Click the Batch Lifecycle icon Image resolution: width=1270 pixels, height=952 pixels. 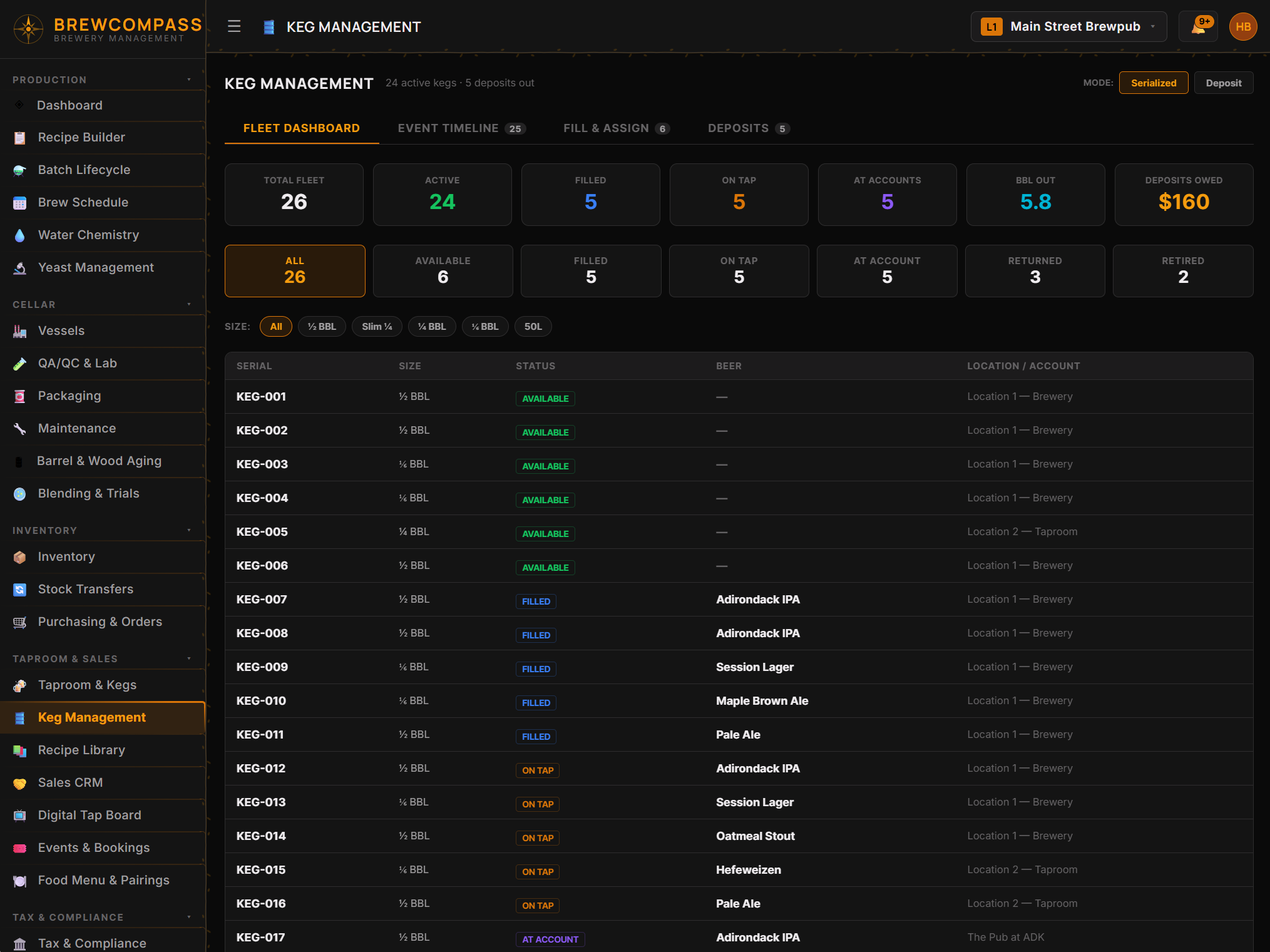[x=19, y=170]
